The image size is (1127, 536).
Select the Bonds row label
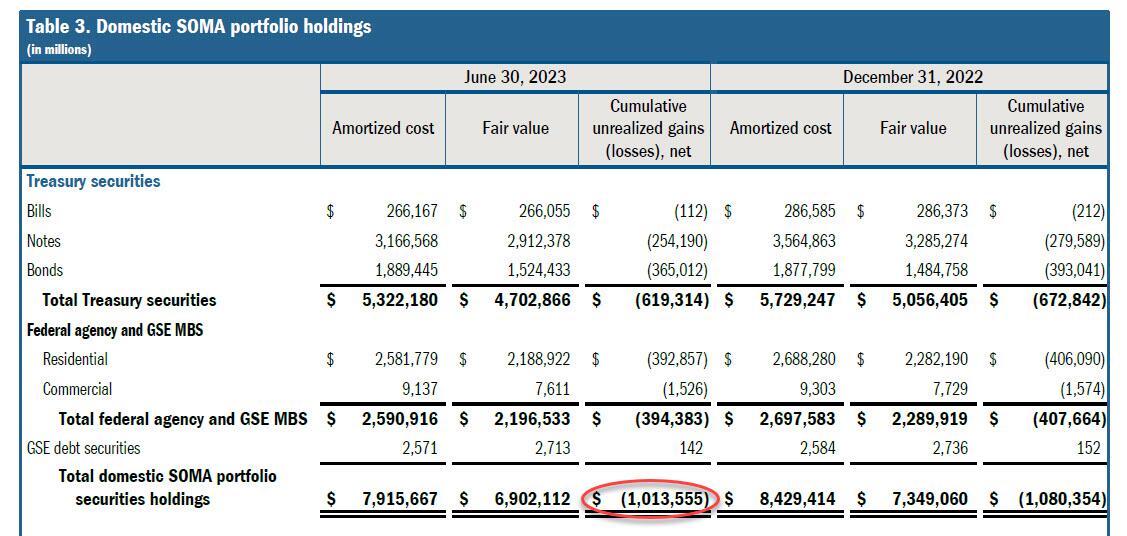(44, 270)
